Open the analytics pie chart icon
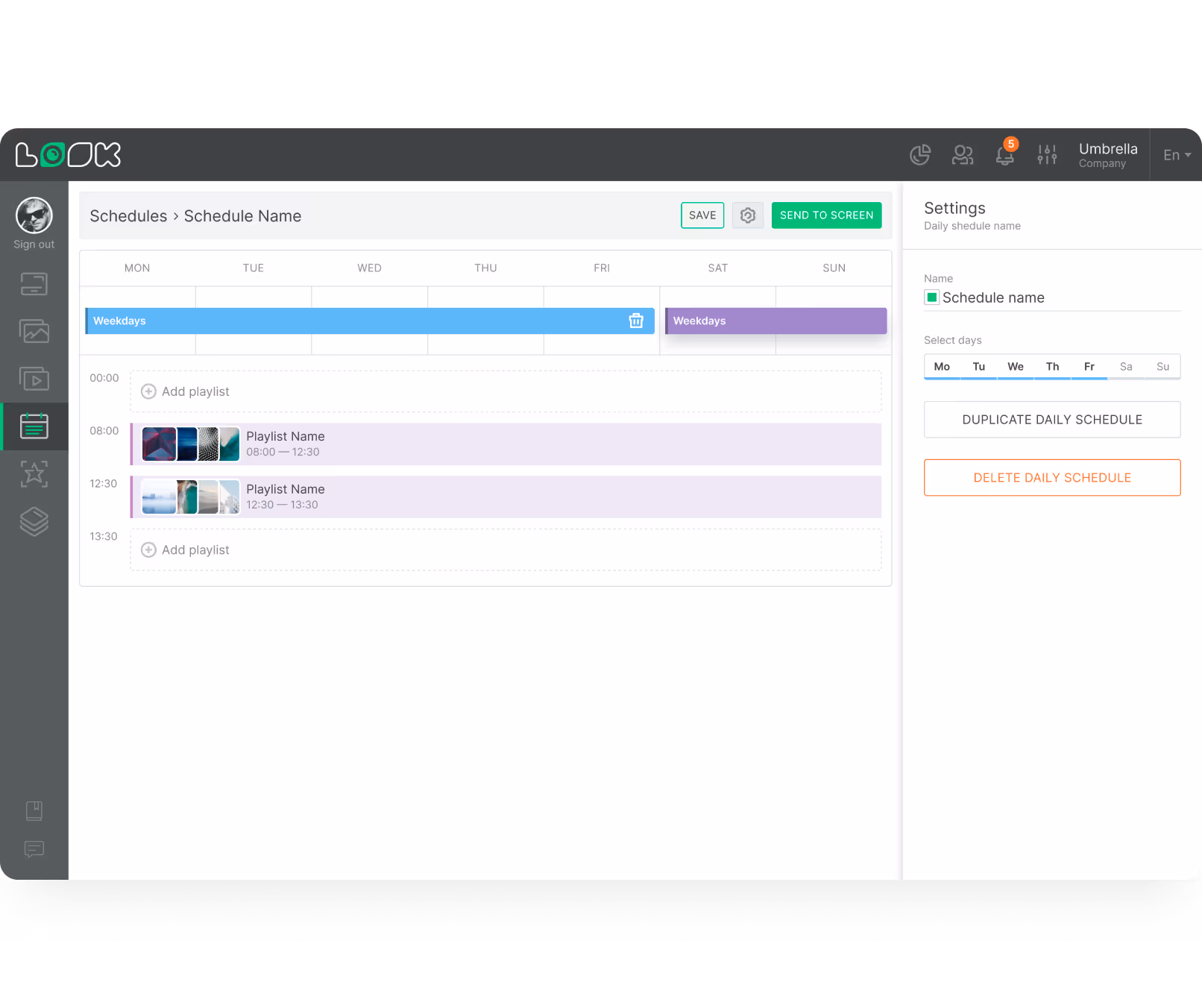The image size is (1202, 1008). tap(920, 155)
